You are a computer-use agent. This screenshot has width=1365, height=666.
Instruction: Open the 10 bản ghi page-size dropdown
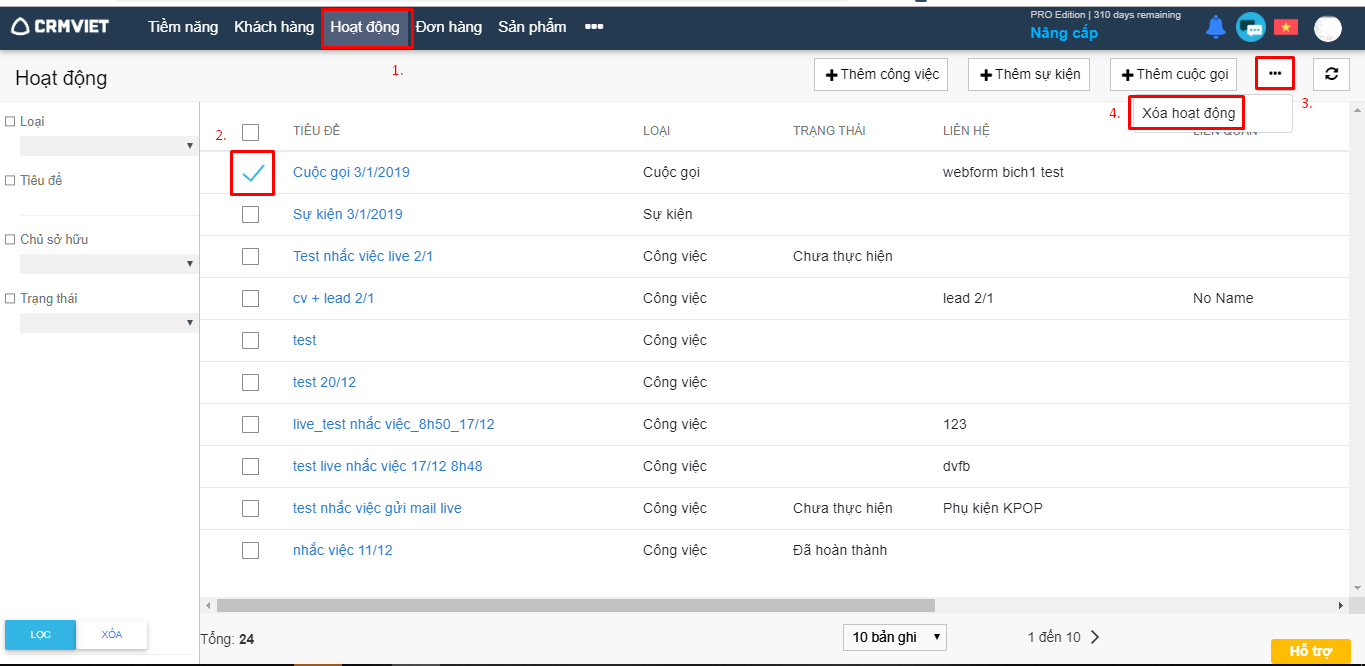tap(894, 637)
